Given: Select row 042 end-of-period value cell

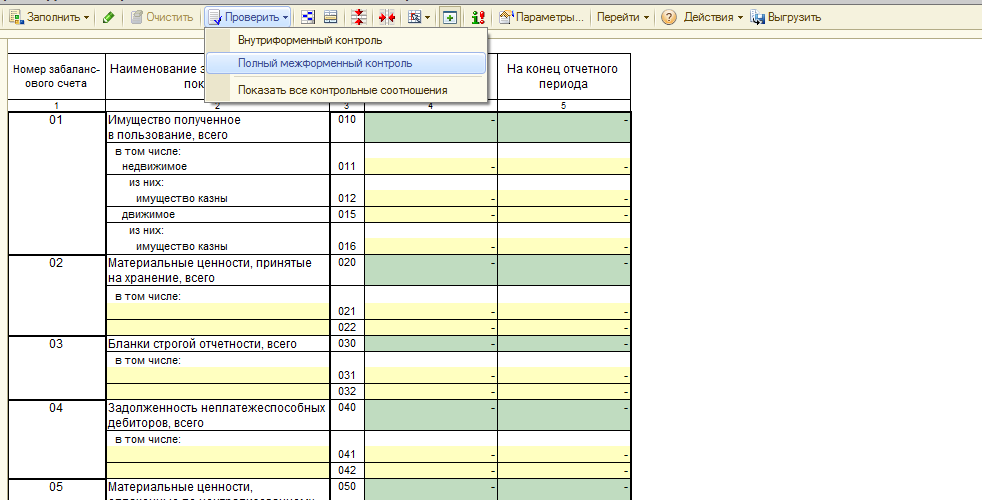Looking at the screenshot, I should pos(564,470).
